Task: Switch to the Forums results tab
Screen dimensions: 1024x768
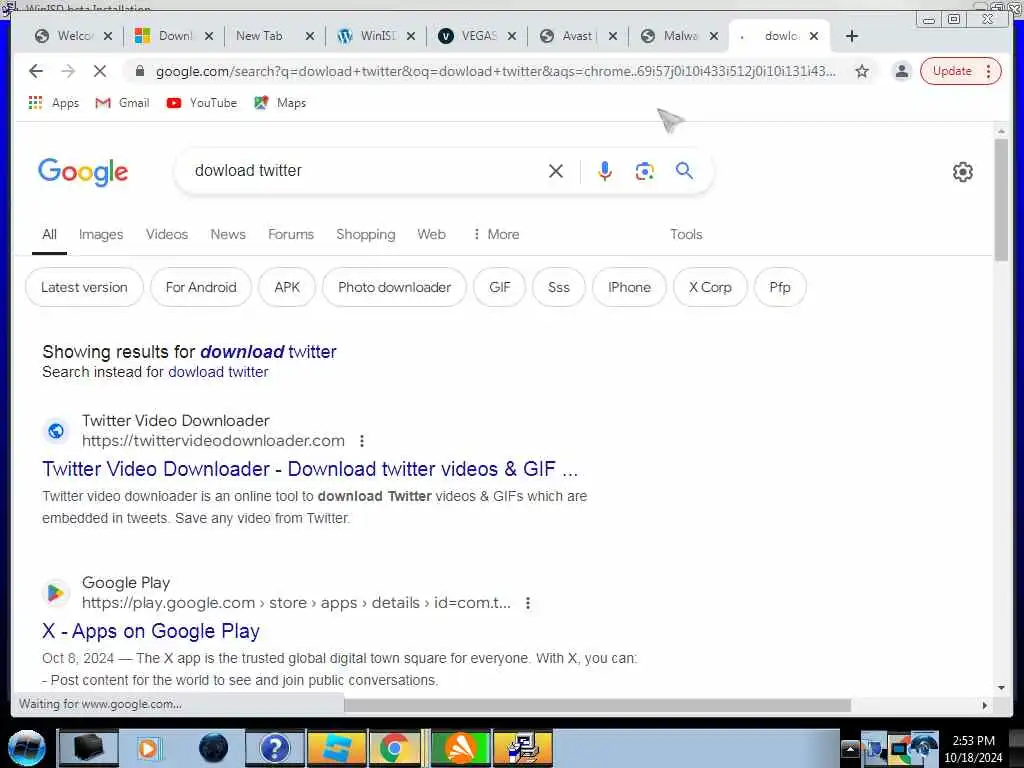Action: tap(291, 234)
